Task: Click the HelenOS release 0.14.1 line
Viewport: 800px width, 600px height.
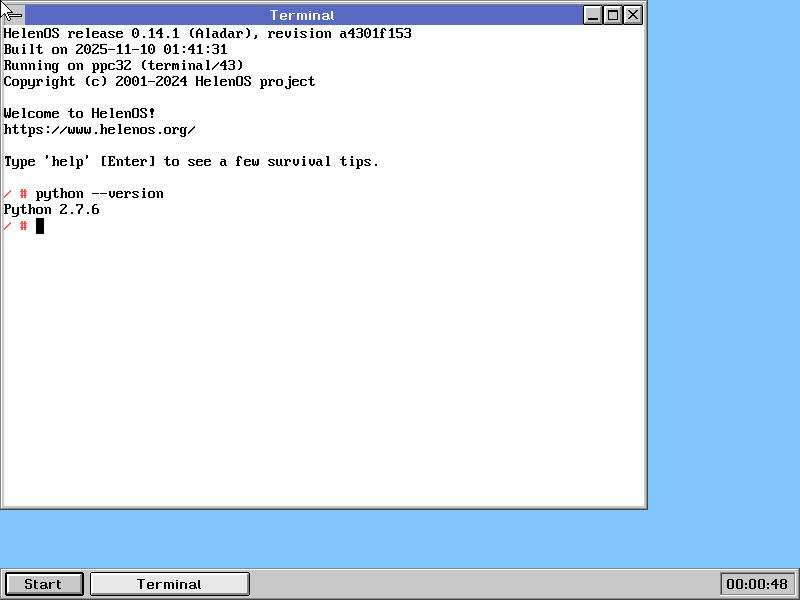Action: [207, 34]
